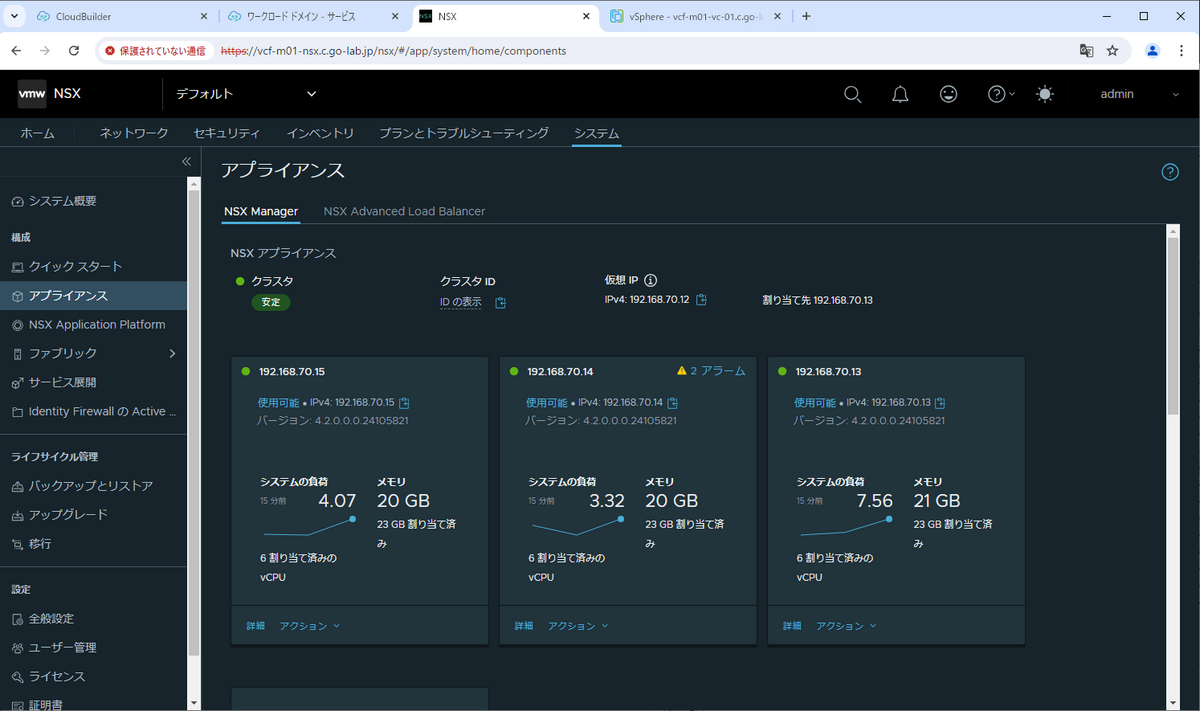This screenshot has width=1200, height=711.
Task: Open 詳細 for node 192.168.70.13
Action: pos(792,626)
